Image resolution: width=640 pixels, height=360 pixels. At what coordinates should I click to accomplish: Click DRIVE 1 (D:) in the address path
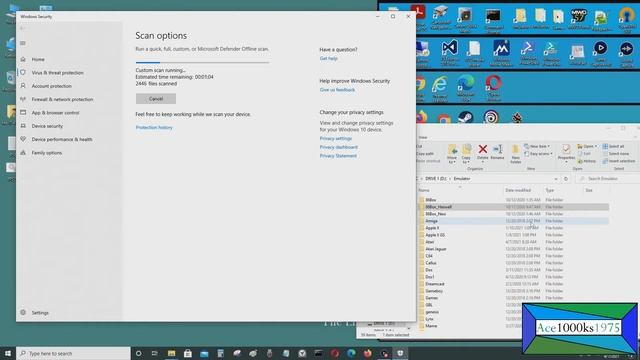436,179
